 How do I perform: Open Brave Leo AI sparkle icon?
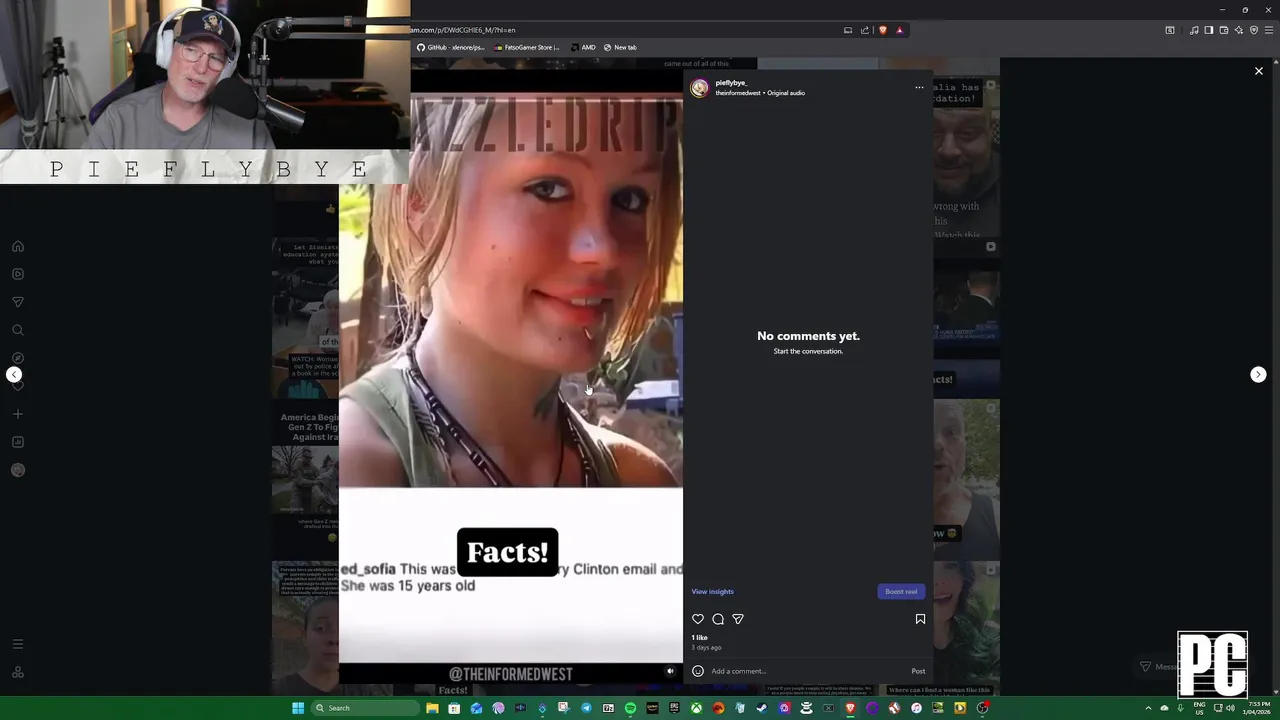pos(1238,30)
